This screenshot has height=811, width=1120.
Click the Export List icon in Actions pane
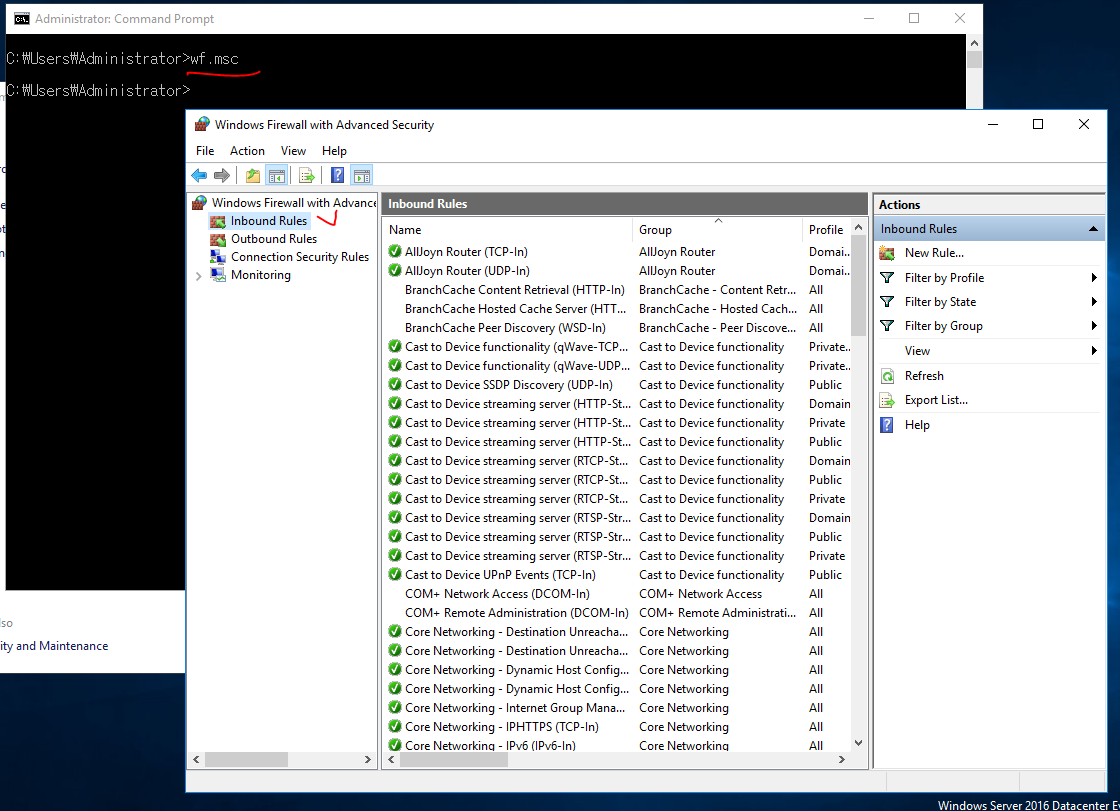tap(887, 400)
